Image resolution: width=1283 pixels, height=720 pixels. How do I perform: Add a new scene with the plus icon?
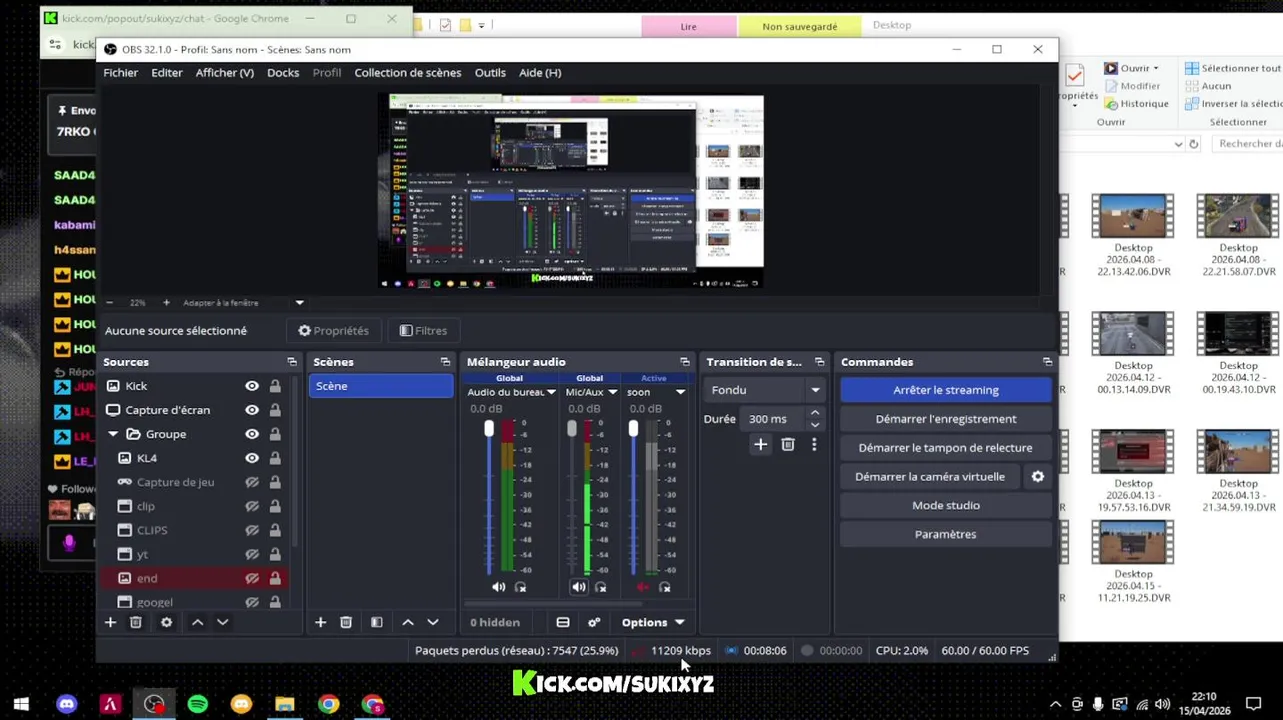pyautogui.click(x=321, y=622)
